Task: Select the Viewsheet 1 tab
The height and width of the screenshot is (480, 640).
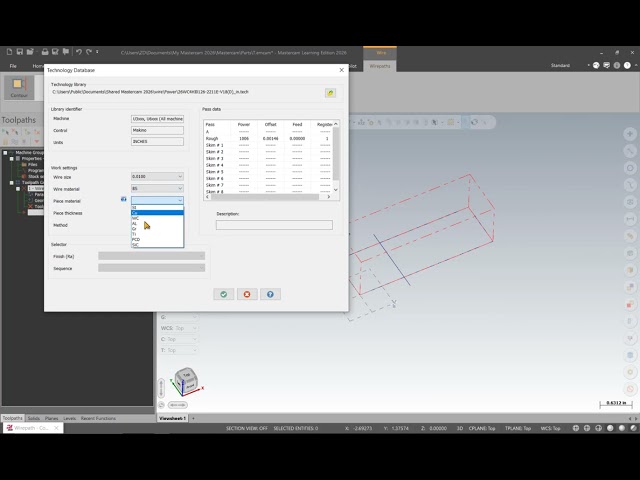Action: coord(172,418)
